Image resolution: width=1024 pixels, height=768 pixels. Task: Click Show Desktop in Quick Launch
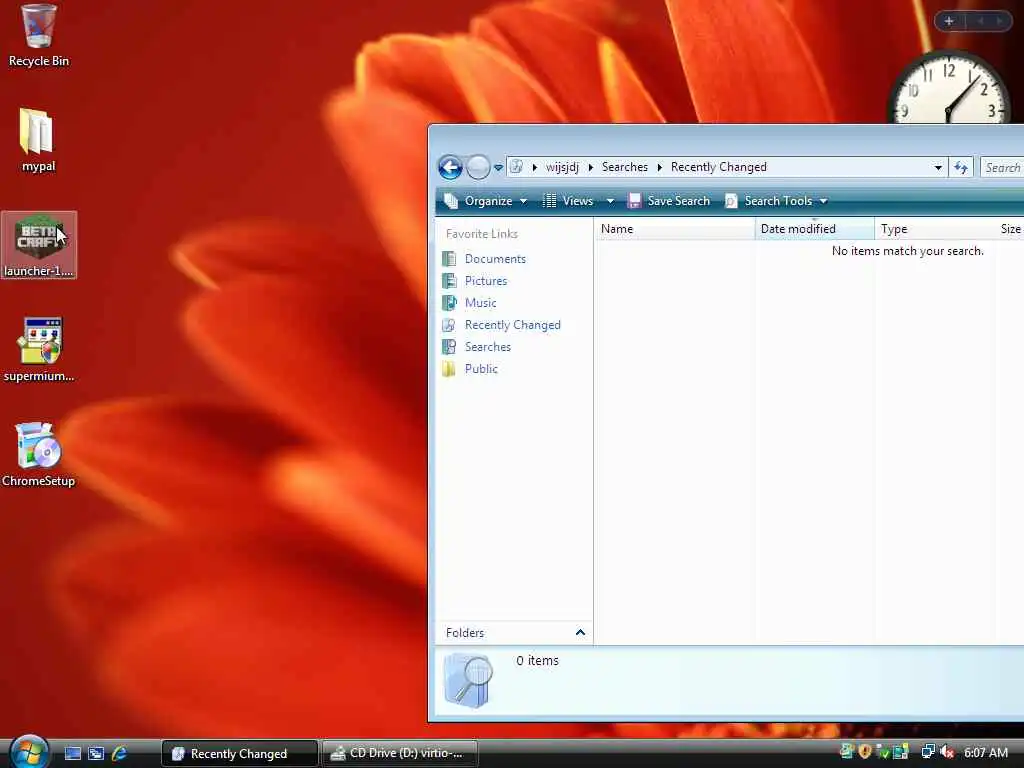coord(73,754)
